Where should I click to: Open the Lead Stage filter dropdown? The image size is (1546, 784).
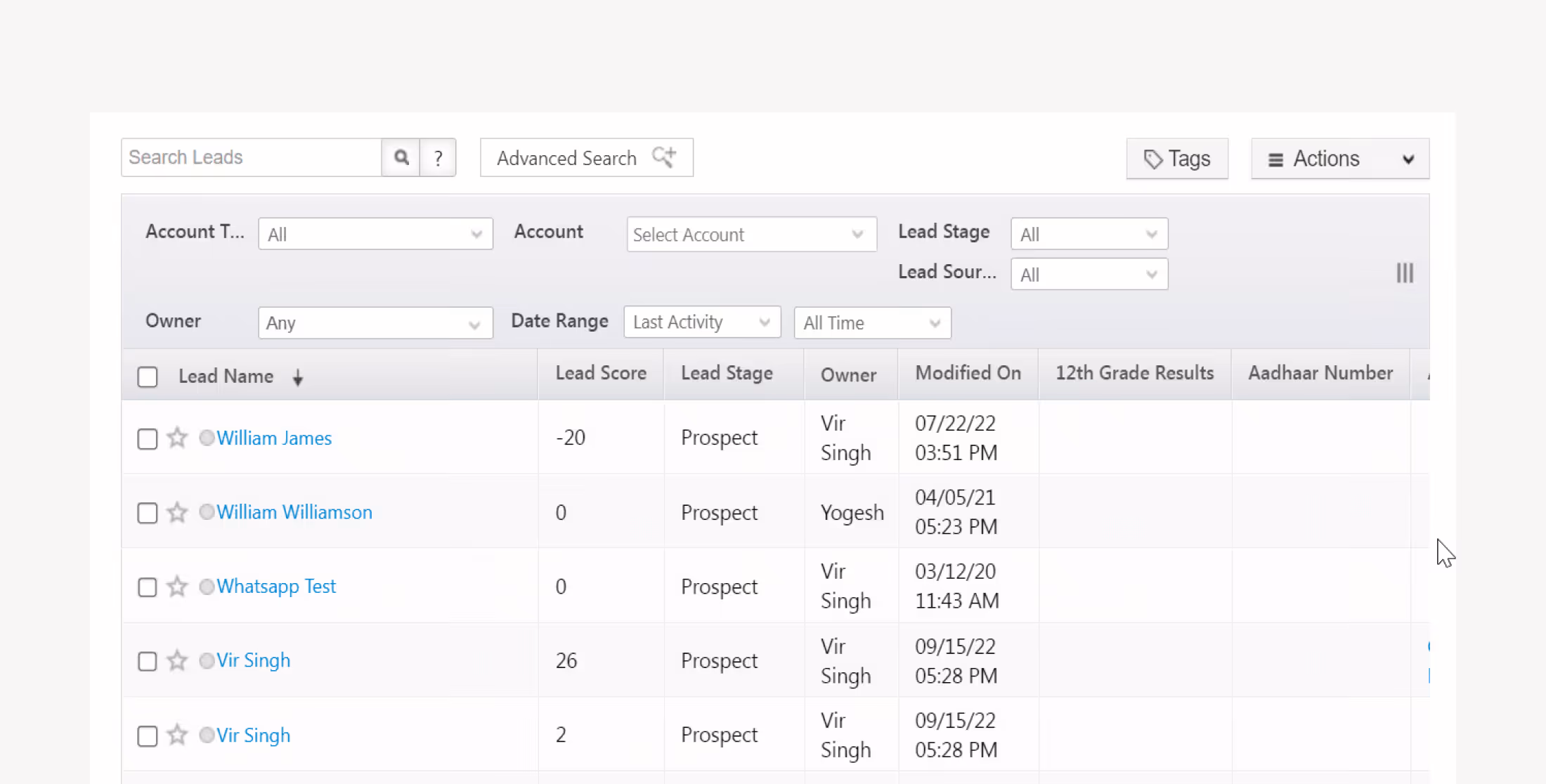(1089, 234)
